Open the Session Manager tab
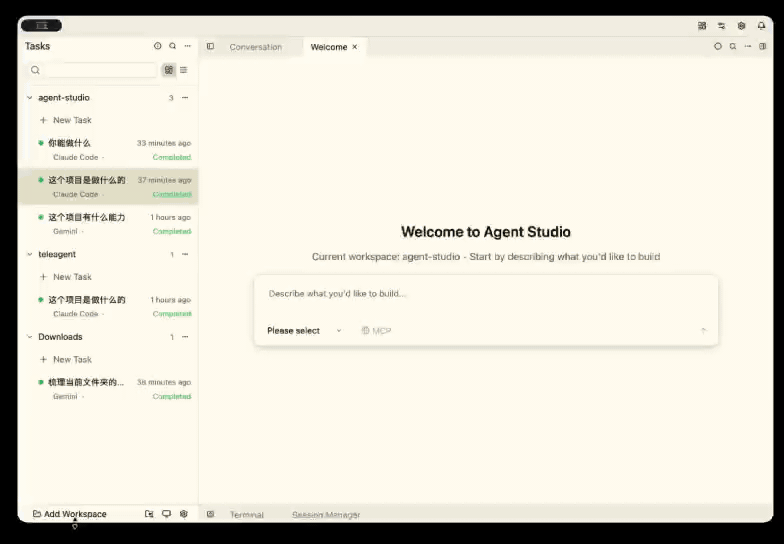Viewport: 784px width, 544px height. pos(326,514)
